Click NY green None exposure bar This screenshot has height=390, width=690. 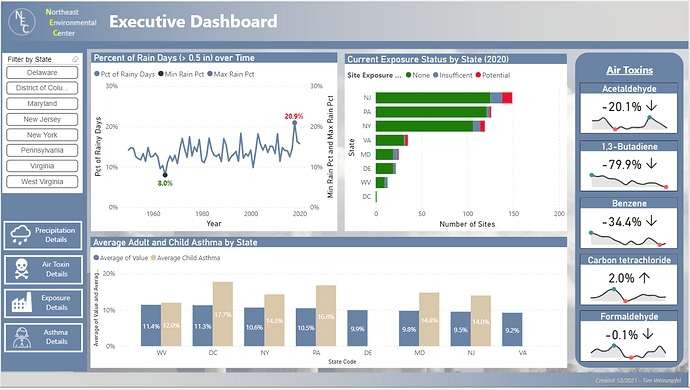pos(425,126)
